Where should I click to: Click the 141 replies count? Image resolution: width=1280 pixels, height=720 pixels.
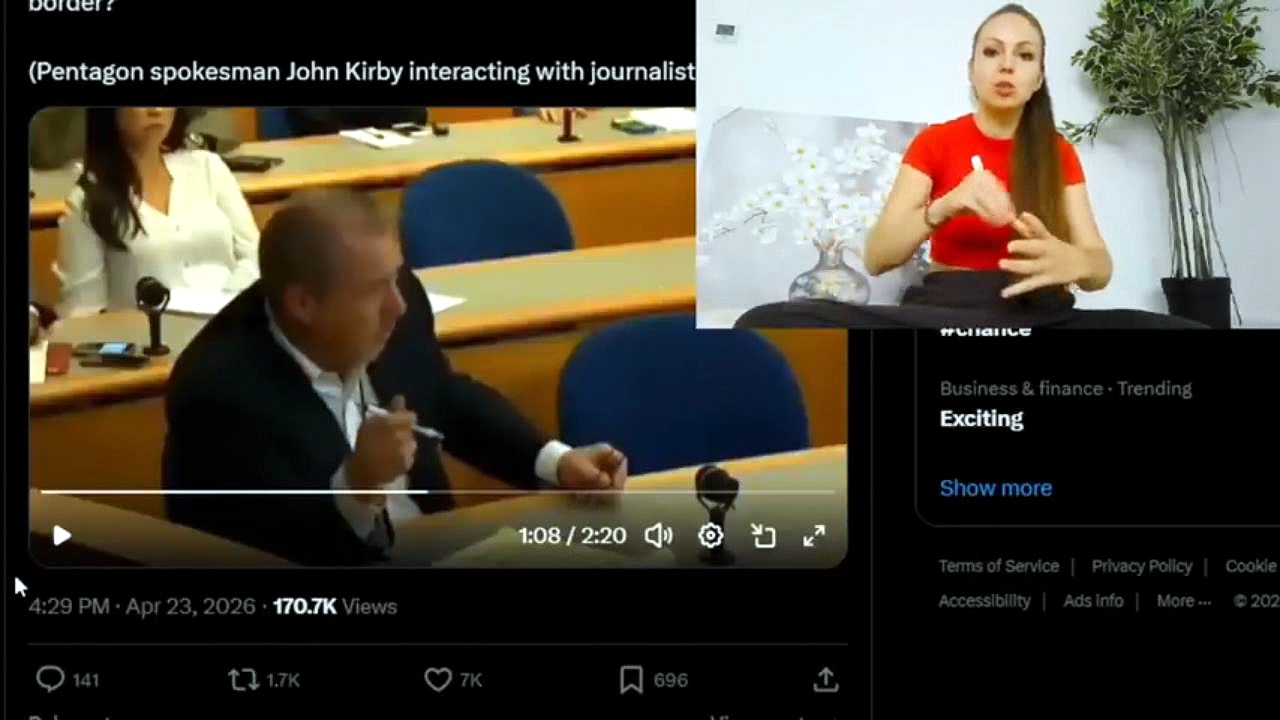(86, 681)
